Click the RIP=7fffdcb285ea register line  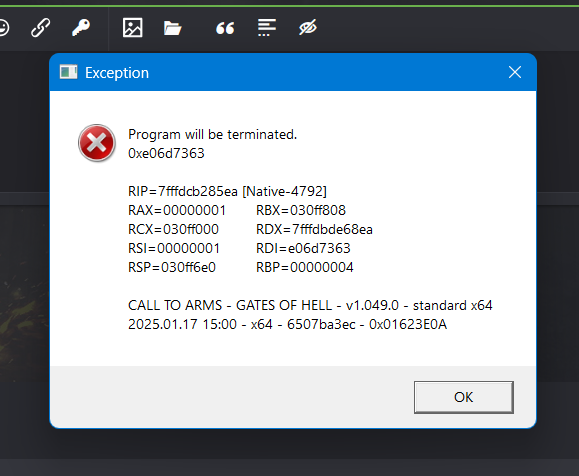[227, 191]
